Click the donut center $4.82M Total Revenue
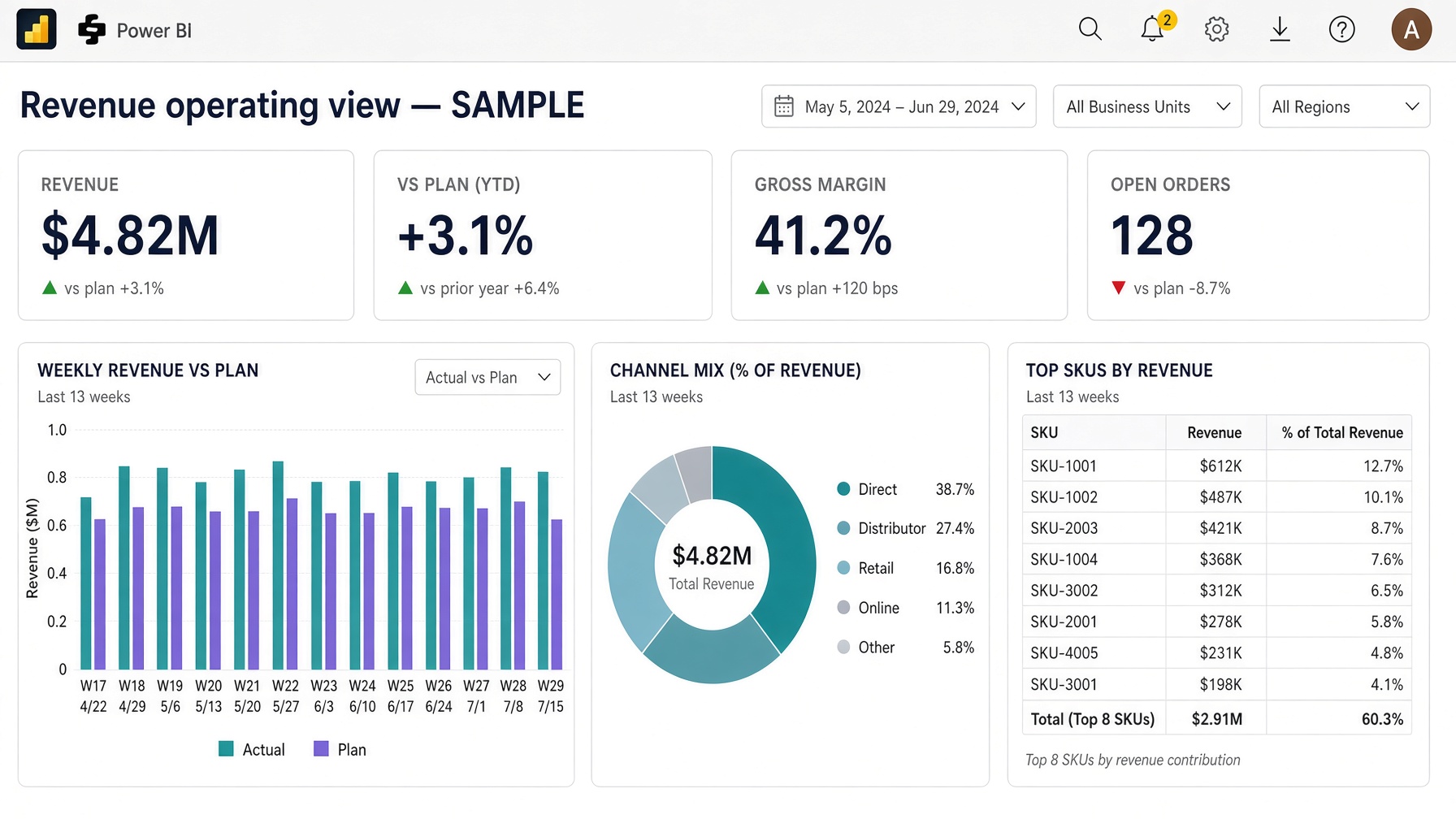 (x=712, y=566)
